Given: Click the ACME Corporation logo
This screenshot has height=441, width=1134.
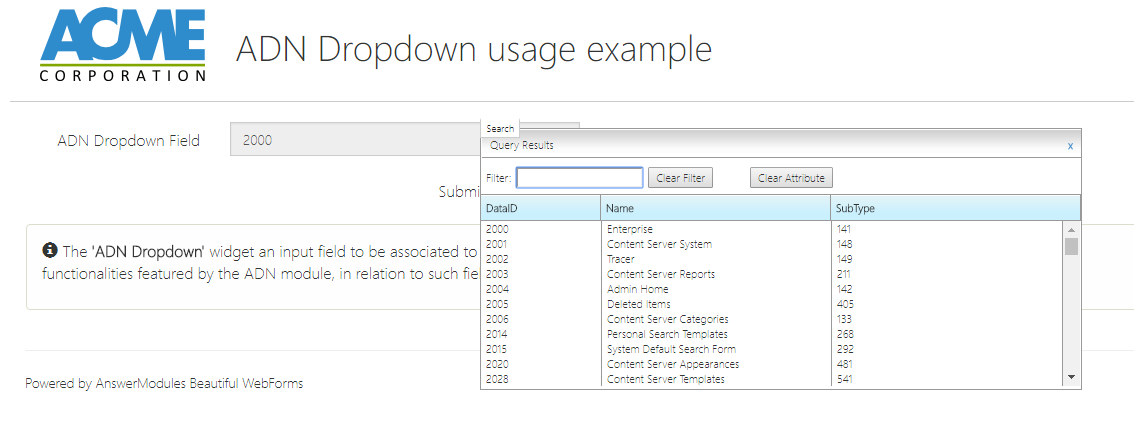Looking at the screenshot, I should click(122, 46).
